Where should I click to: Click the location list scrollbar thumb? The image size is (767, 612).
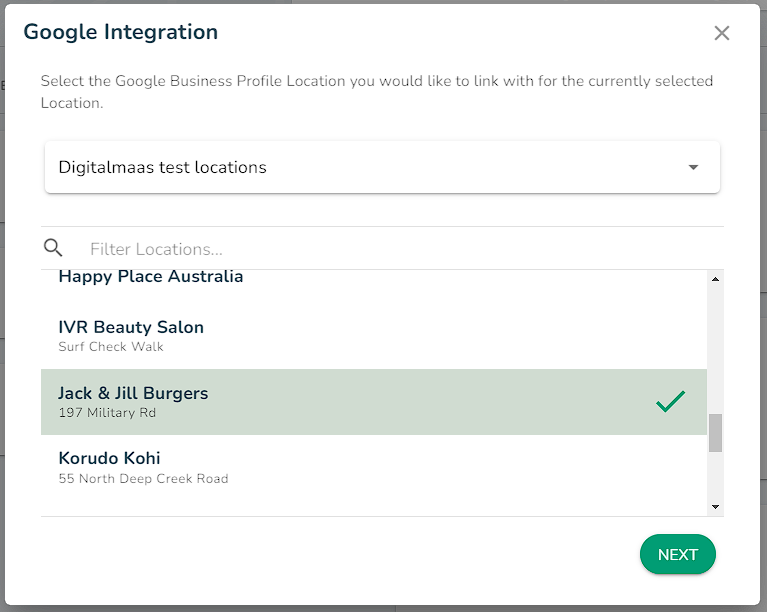(715, 433)
